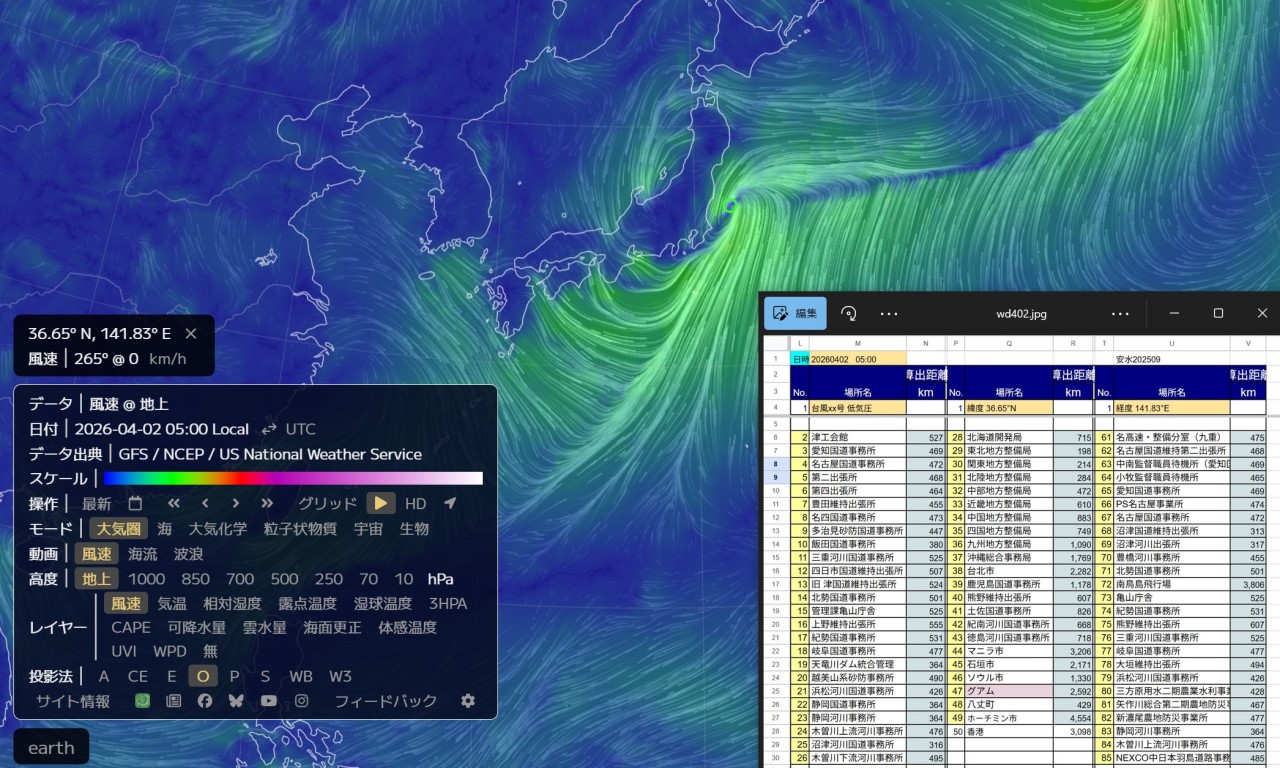Open the Instagram link icon
Screen dimensions: 1280x768
[301, 701]
